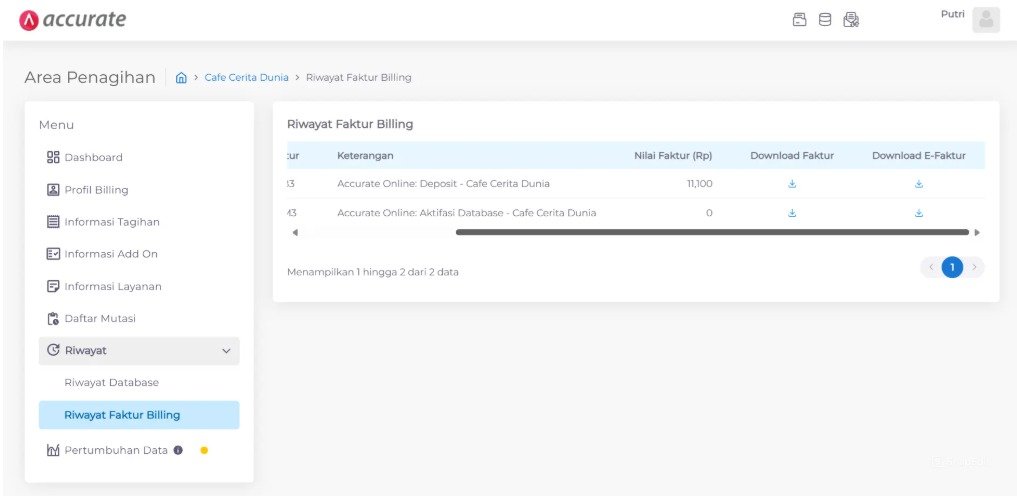Click the Informasi Add On icon
1017x496 pixels.
coord(53,254)
